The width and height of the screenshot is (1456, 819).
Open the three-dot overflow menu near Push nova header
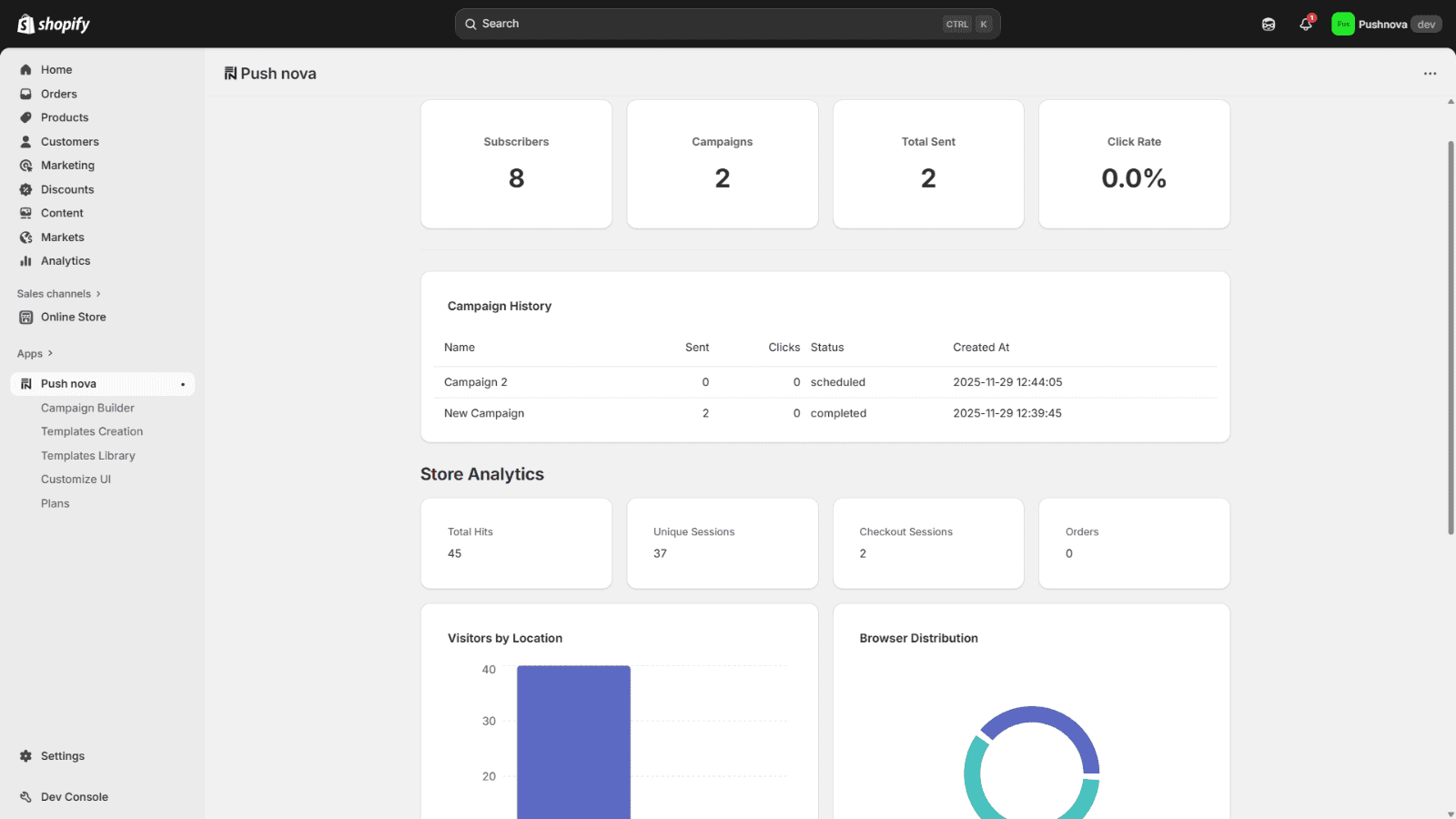1429,73
